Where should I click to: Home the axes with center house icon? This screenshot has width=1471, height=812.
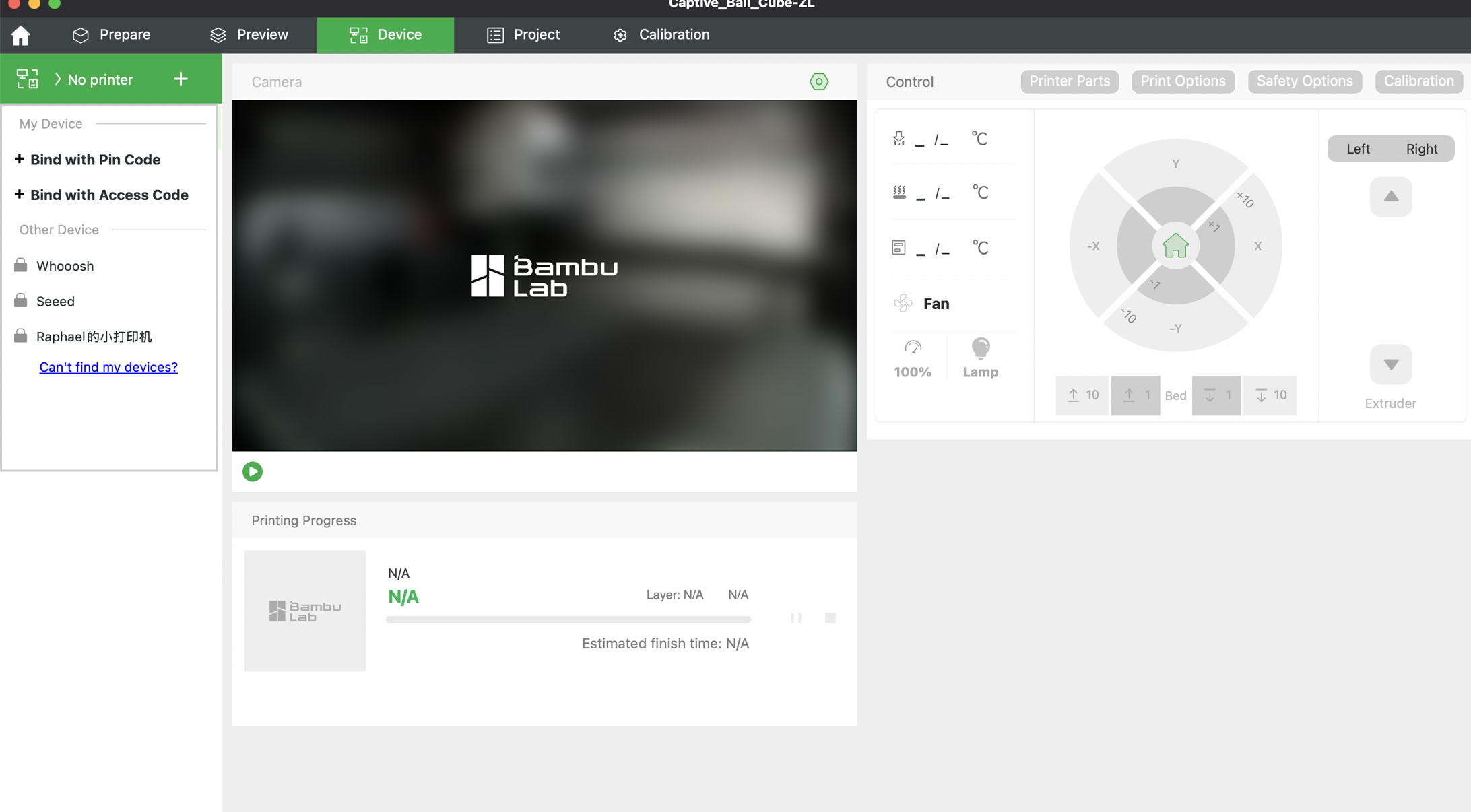coord(1175,246)
